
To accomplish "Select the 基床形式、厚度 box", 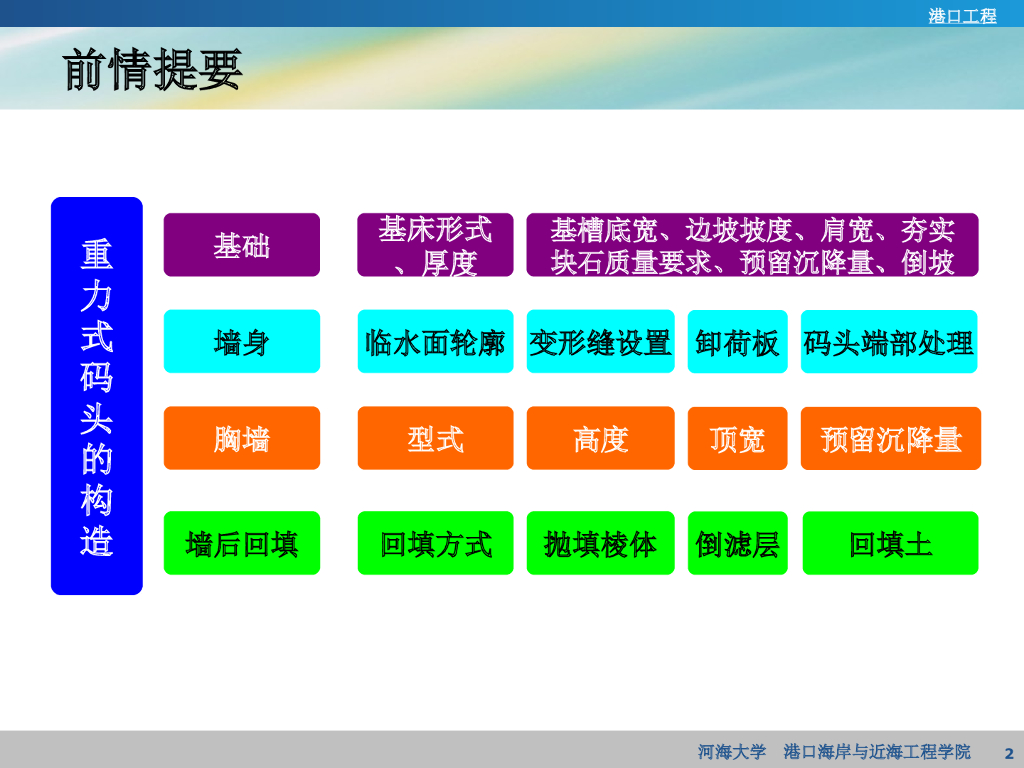I will point(435,245).
